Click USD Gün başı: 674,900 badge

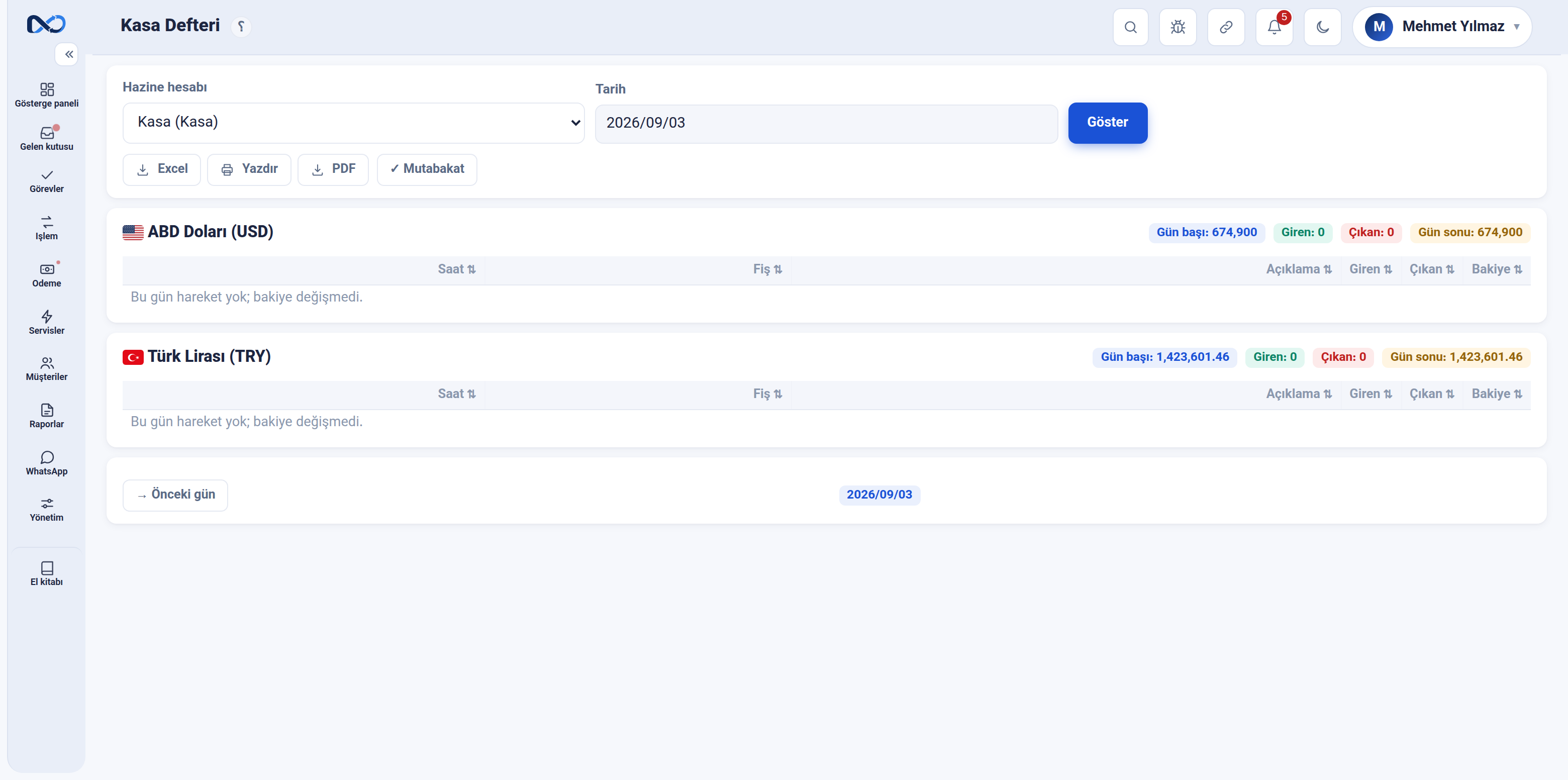point(1207,233)
